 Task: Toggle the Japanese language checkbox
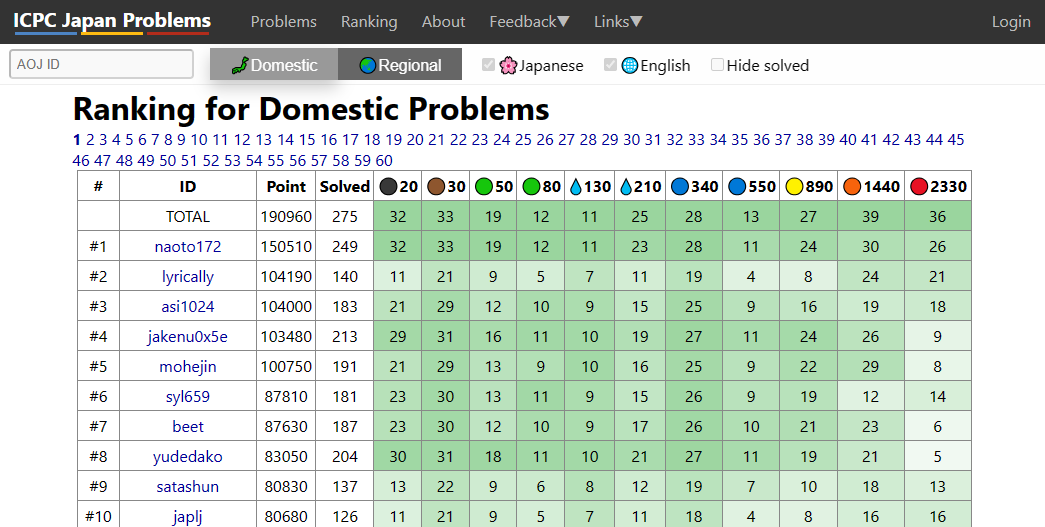click(489, 65)
